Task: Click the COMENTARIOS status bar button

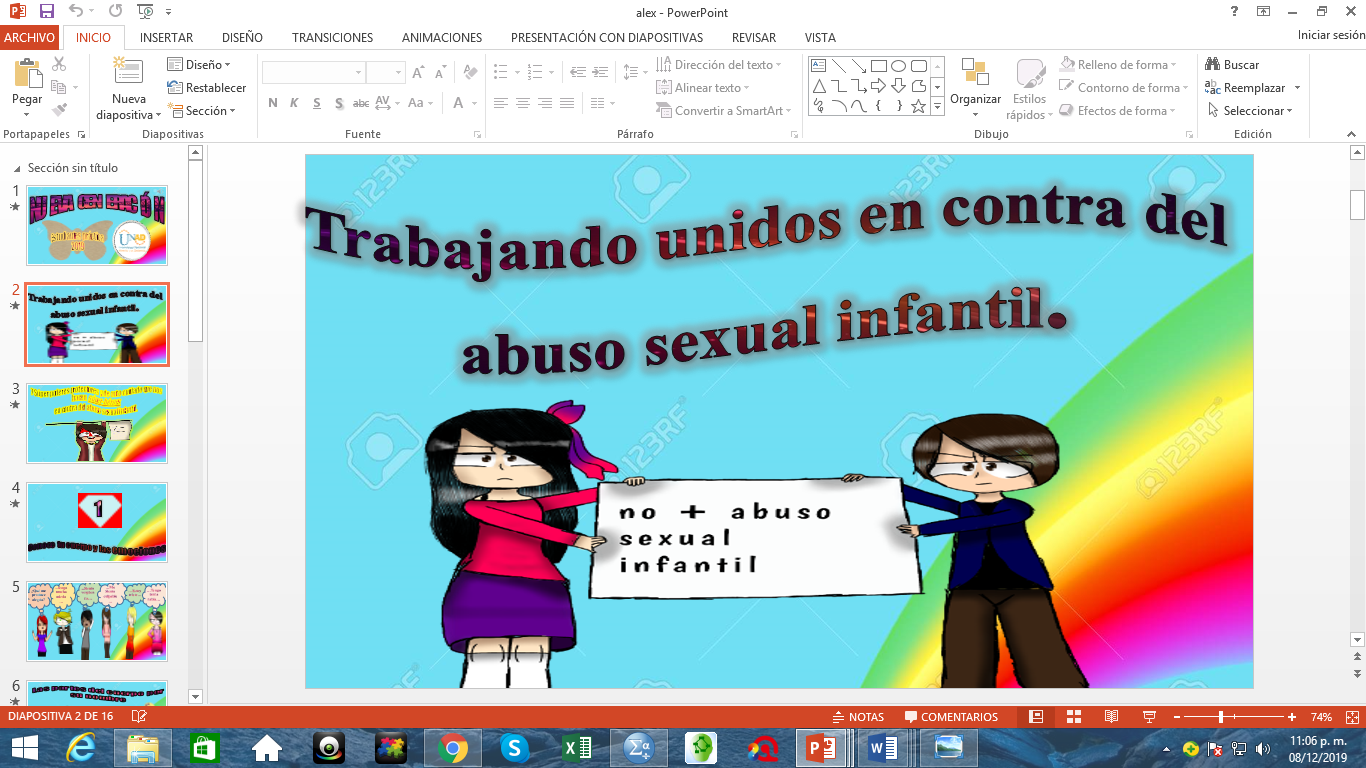Action: (x=951, y=717)
